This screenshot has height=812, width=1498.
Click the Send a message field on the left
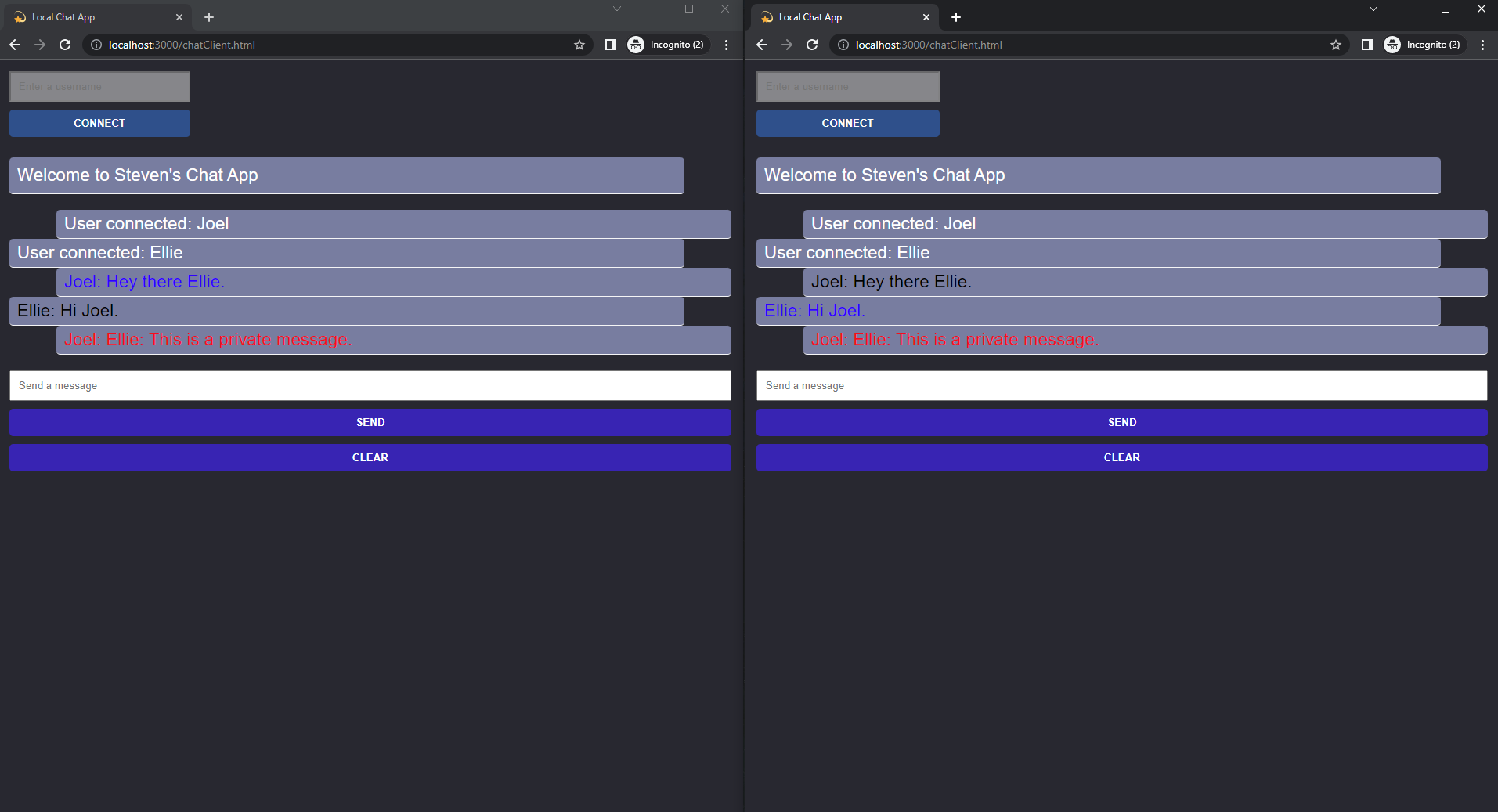click(370, 385)
